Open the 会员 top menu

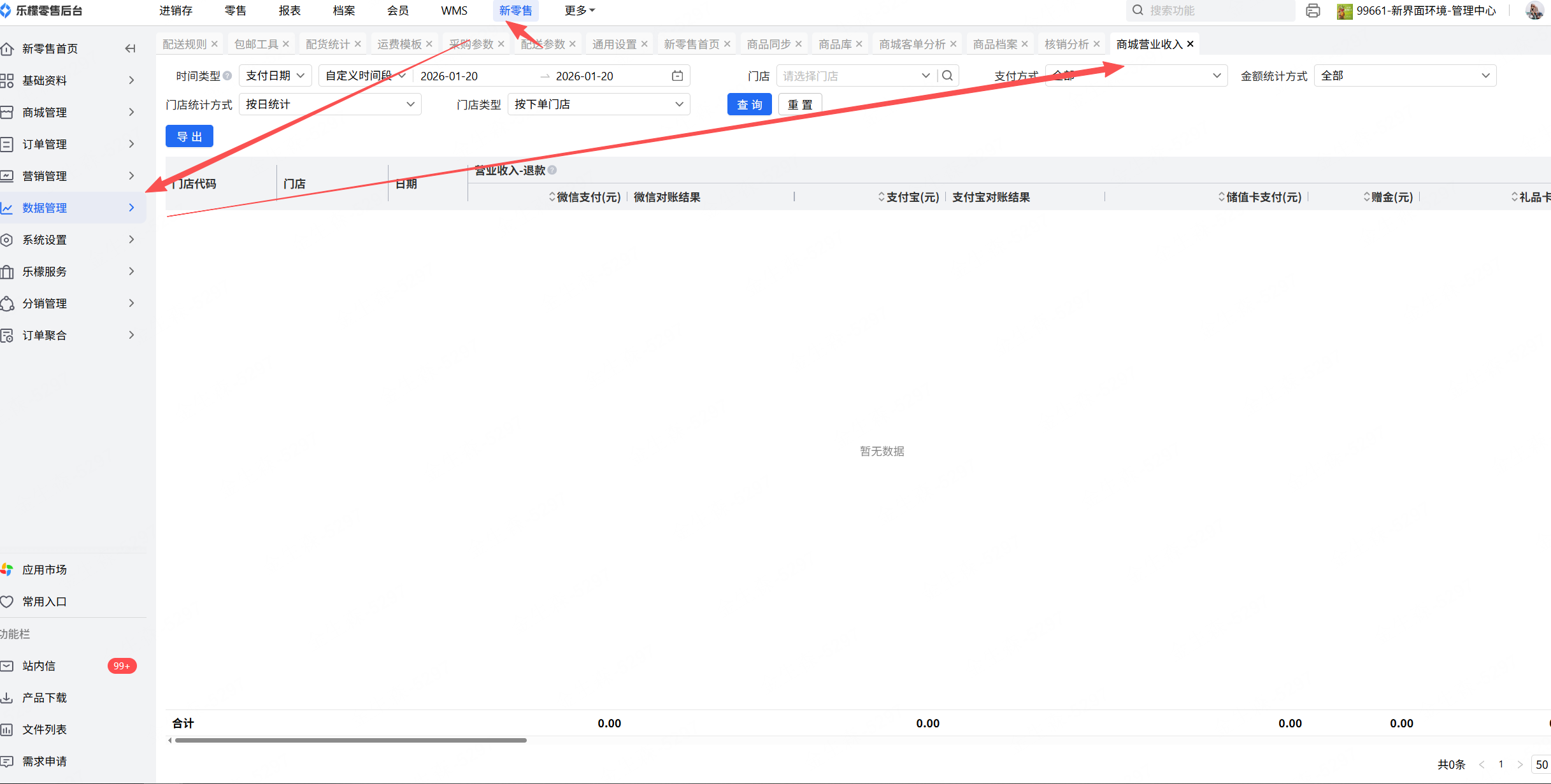pos(397,11)
